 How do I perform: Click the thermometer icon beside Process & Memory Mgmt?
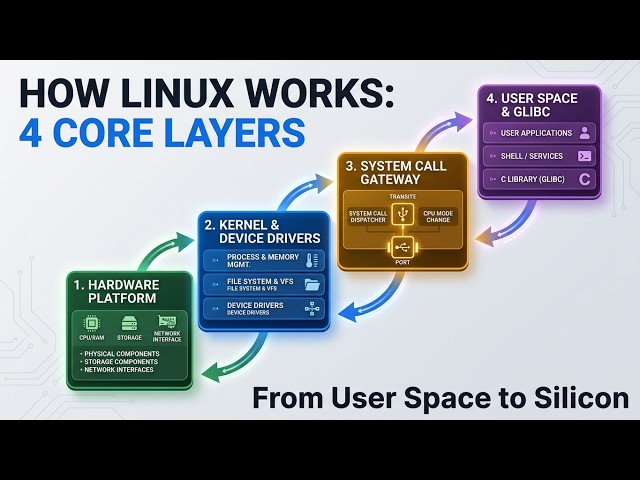(312, 260)
